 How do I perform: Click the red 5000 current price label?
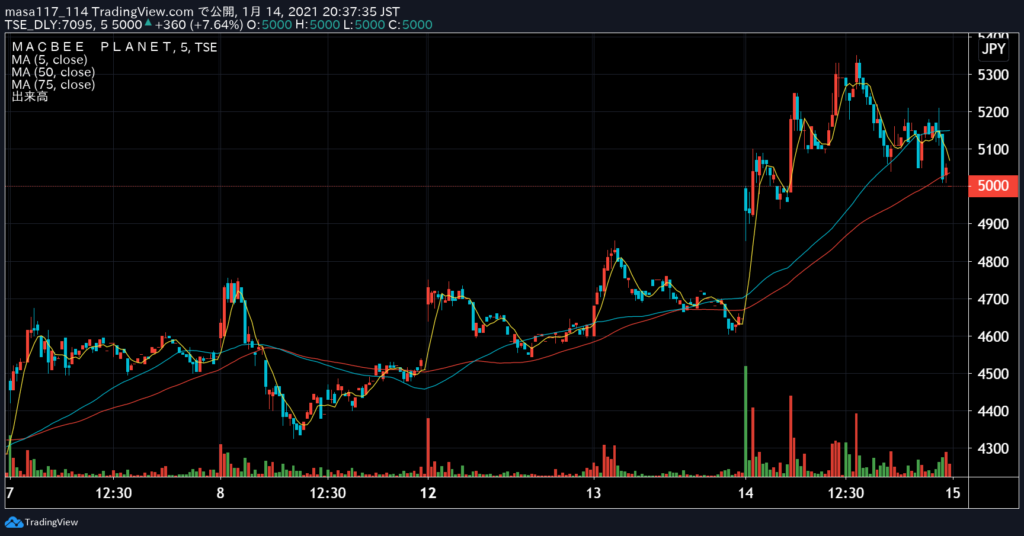[x=993, y=185]
